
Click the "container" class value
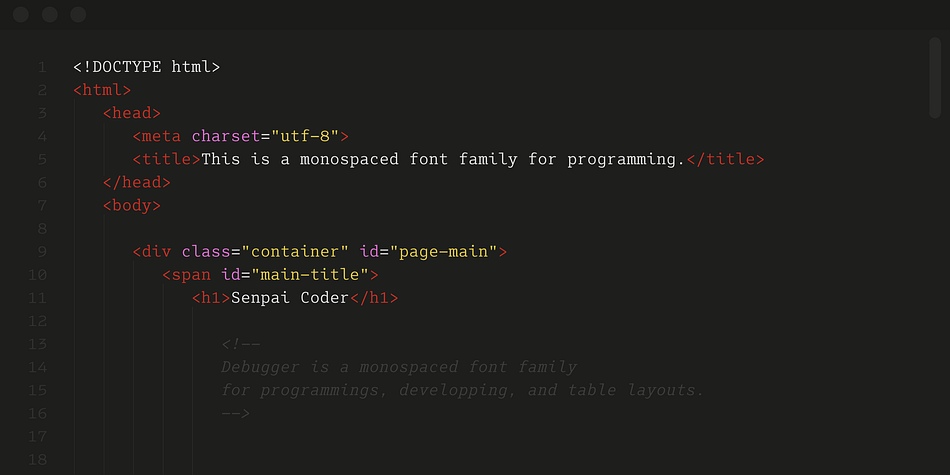point(294,252)
